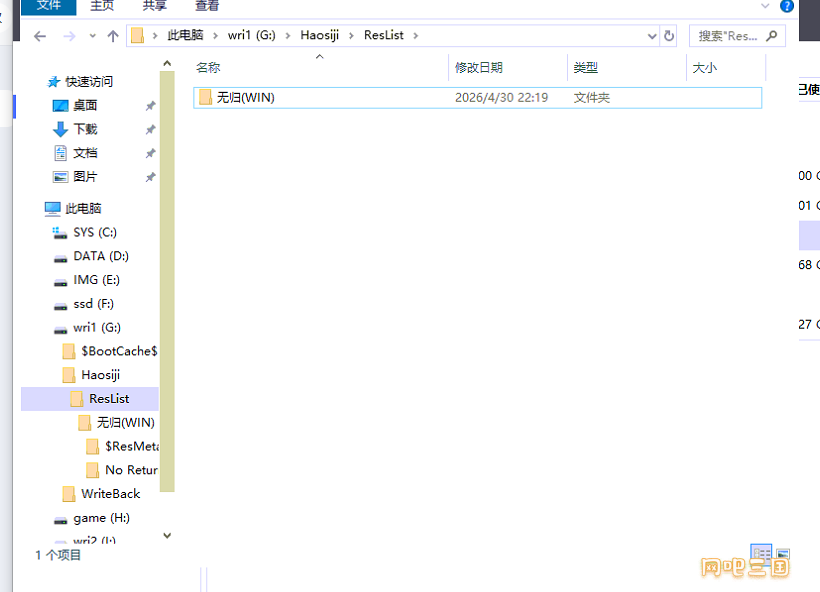The width and height of the screenshot is (820, 592).
Task: Select ResList in the address breadcrumb
Action: [x=384, y=35]
